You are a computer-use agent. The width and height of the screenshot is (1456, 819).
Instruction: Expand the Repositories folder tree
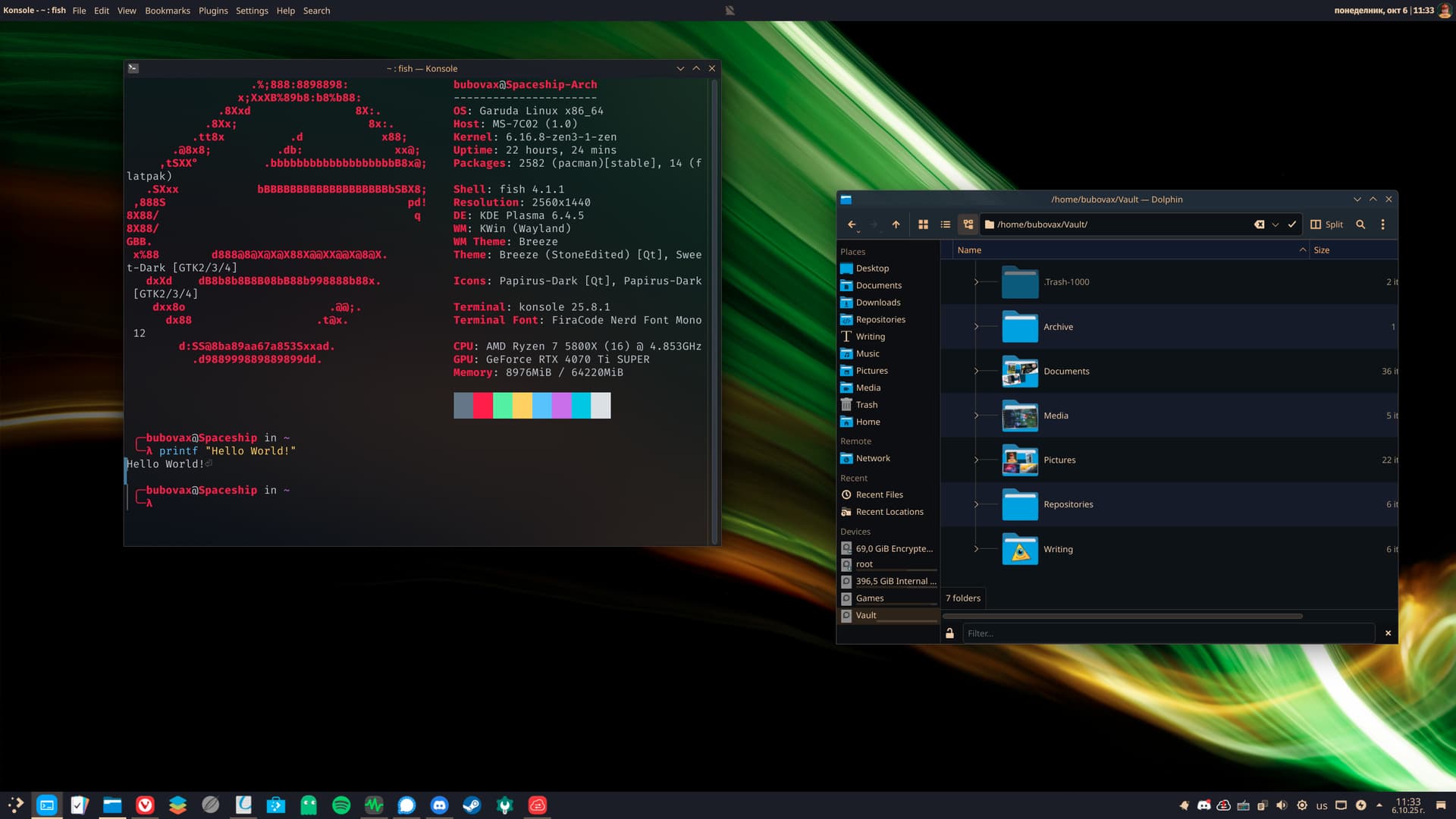point(976,504)
